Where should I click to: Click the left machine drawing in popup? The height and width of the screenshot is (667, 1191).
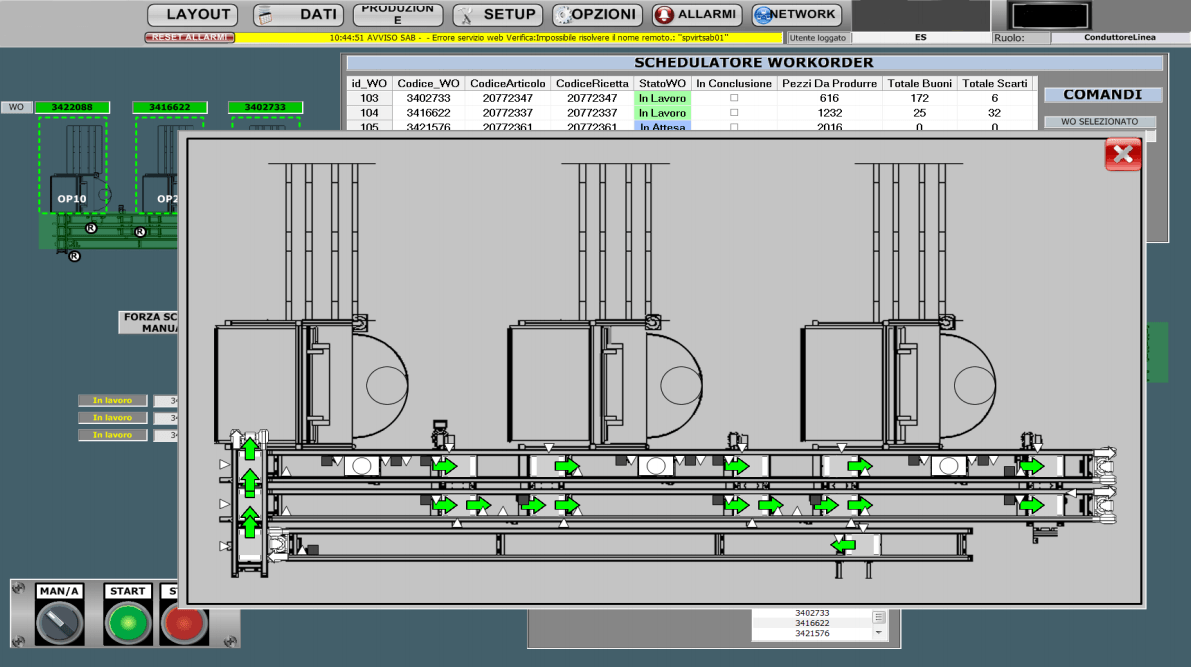click(311, 382)
